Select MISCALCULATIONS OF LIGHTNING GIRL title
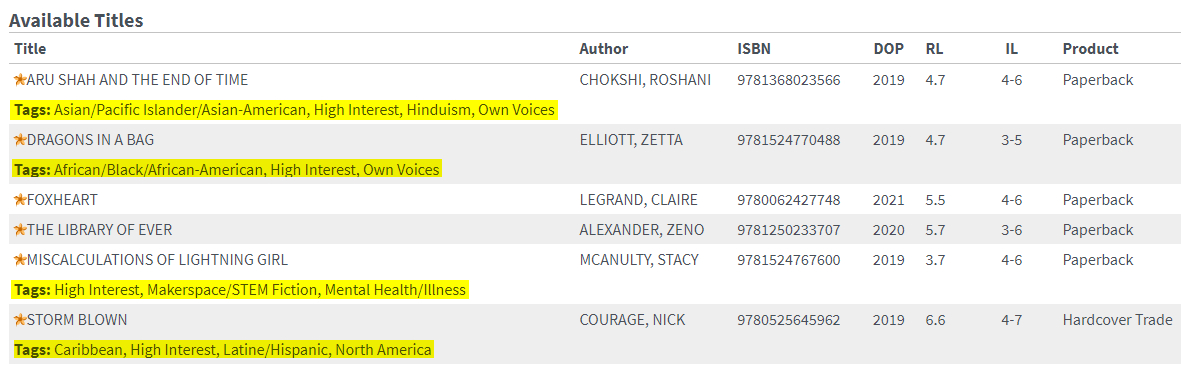The image size is (1181, 365). [157, 260]
